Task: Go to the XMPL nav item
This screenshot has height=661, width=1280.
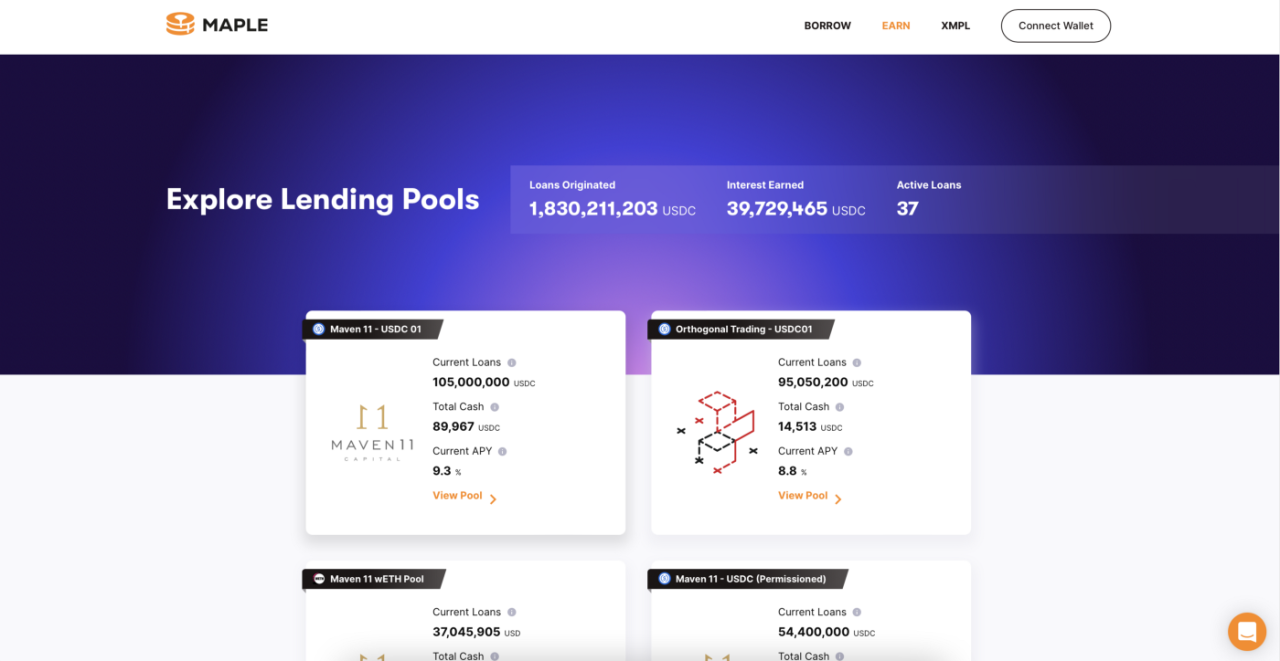Action: tap(955, 26)
